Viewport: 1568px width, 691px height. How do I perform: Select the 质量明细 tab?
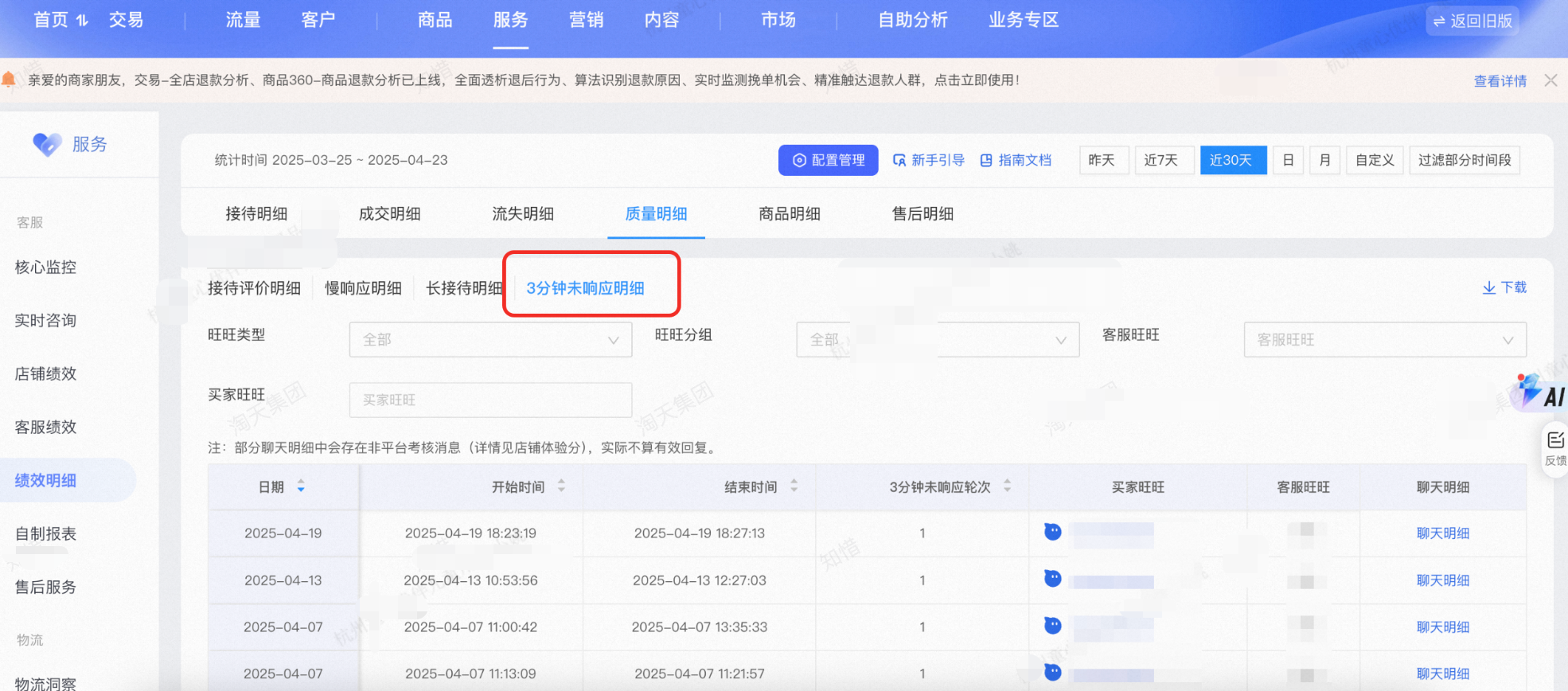click(x=656, y=213)
